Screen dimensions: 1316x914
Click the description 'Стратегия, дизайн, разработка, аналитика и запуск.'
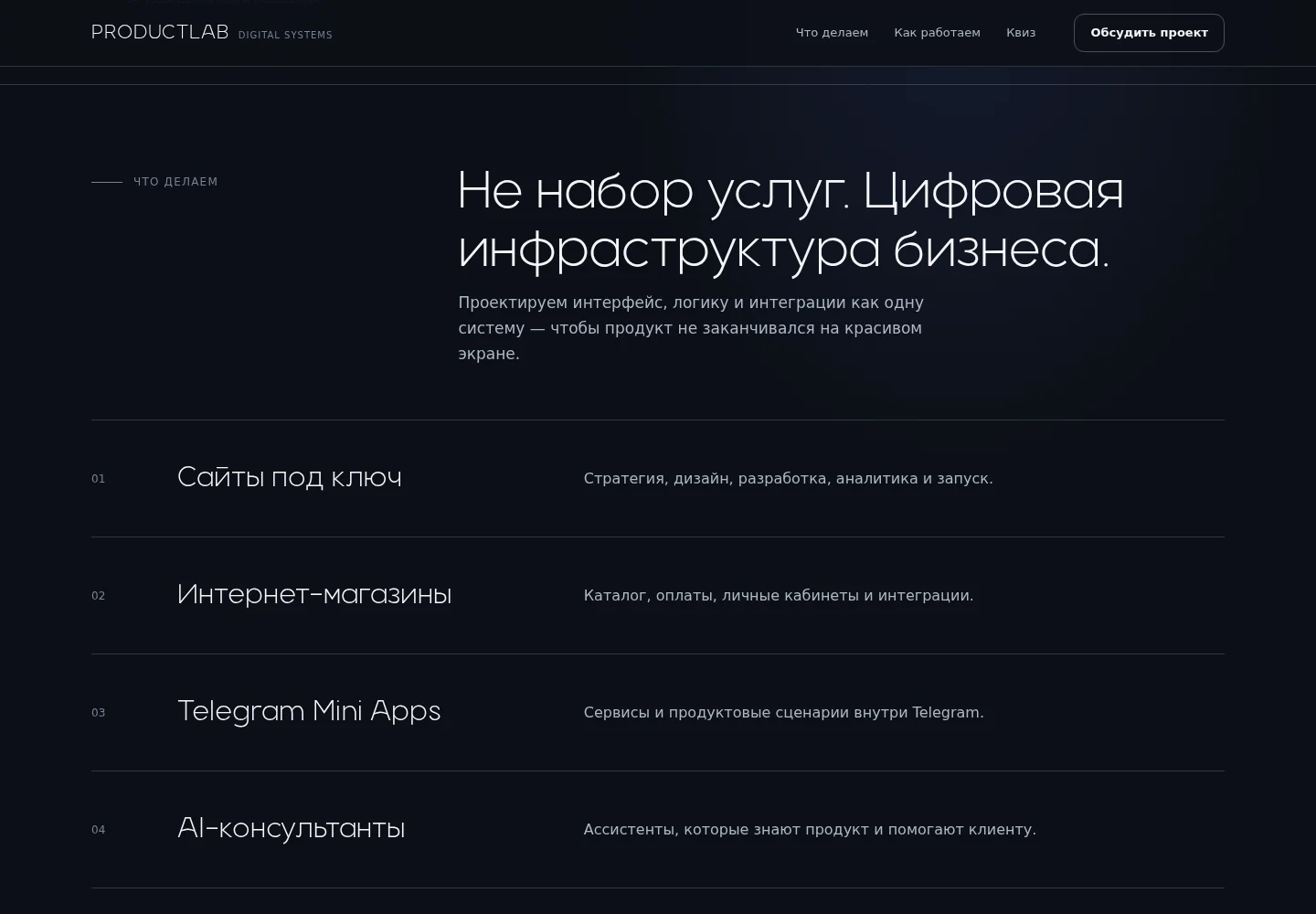click(x=788, y=478)
